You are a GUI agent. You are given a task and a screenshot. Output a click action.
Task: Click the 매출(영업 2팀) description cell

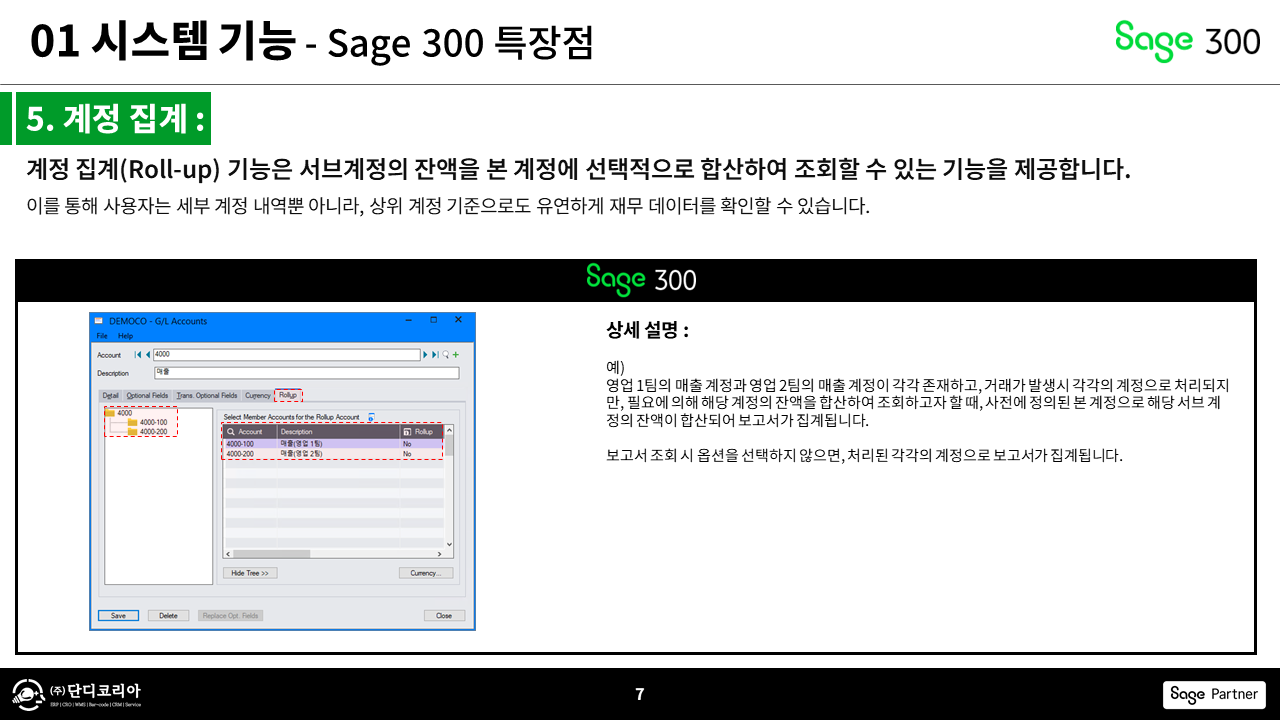[x=339, y=453]
